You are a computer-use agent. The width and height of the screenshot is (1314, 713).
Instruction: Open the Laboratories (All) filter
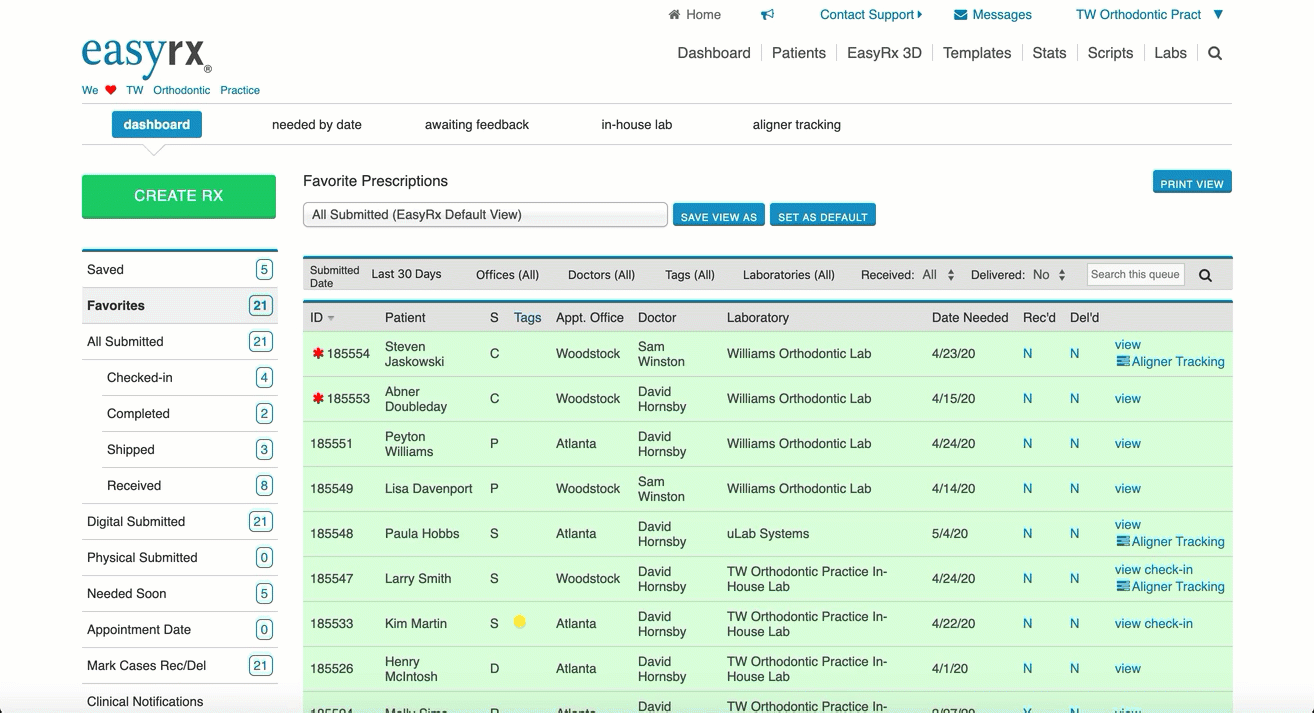click(x=789, y=274)
